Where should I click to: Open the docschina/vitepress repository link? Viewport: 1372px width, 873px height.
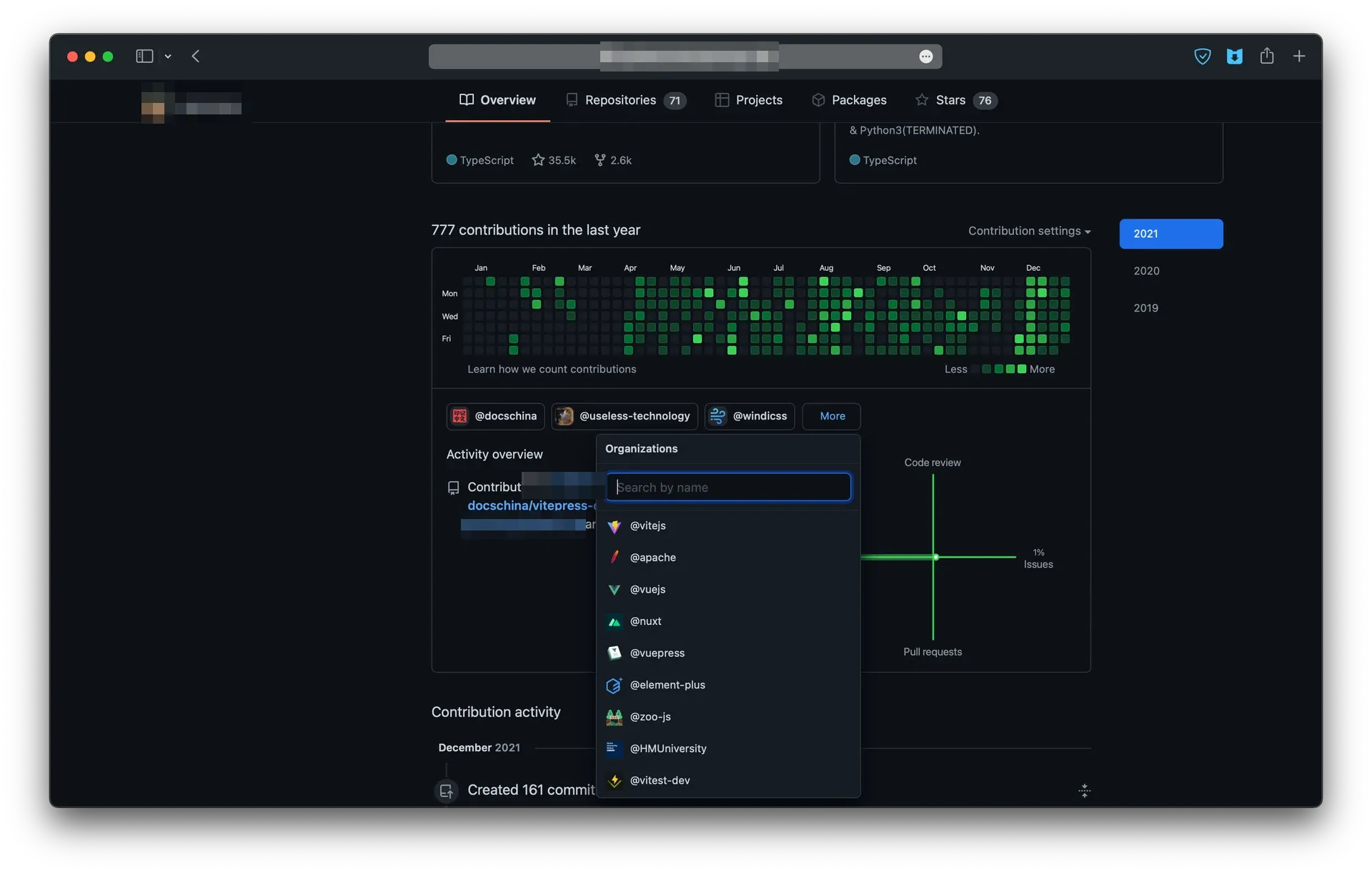pos(531,505)
